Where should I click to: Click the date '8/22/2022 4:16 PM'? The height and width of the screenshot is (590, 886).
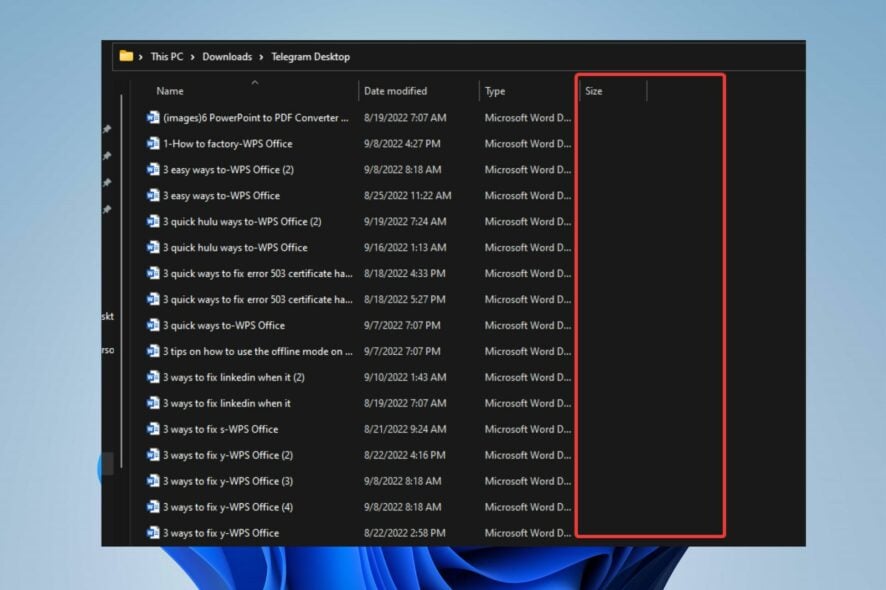[405, 455]
